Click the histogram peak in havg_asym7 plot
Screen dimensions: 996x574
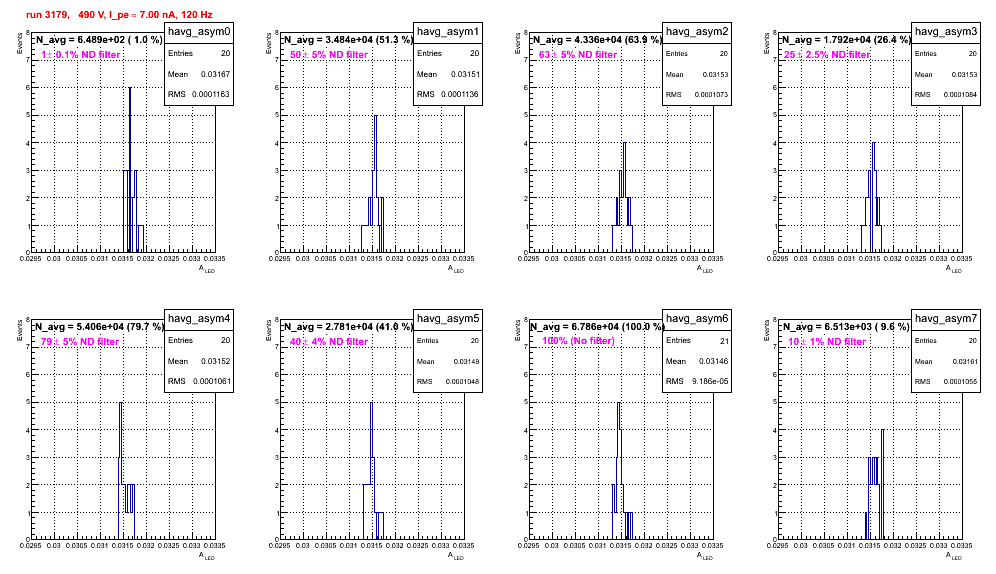(x=882, y=430)
